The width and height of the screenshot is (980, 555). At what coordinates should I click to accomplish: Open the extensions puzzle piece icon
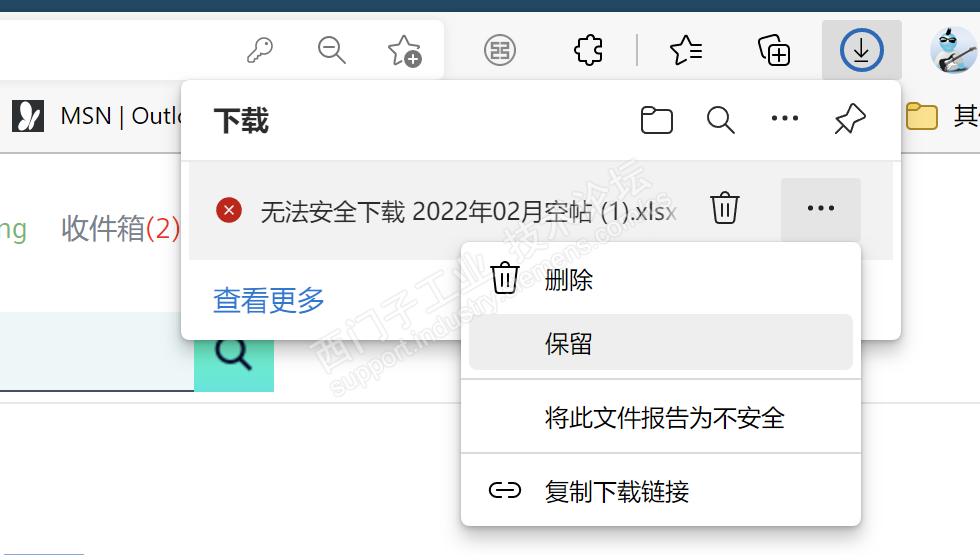coord(588,50)
